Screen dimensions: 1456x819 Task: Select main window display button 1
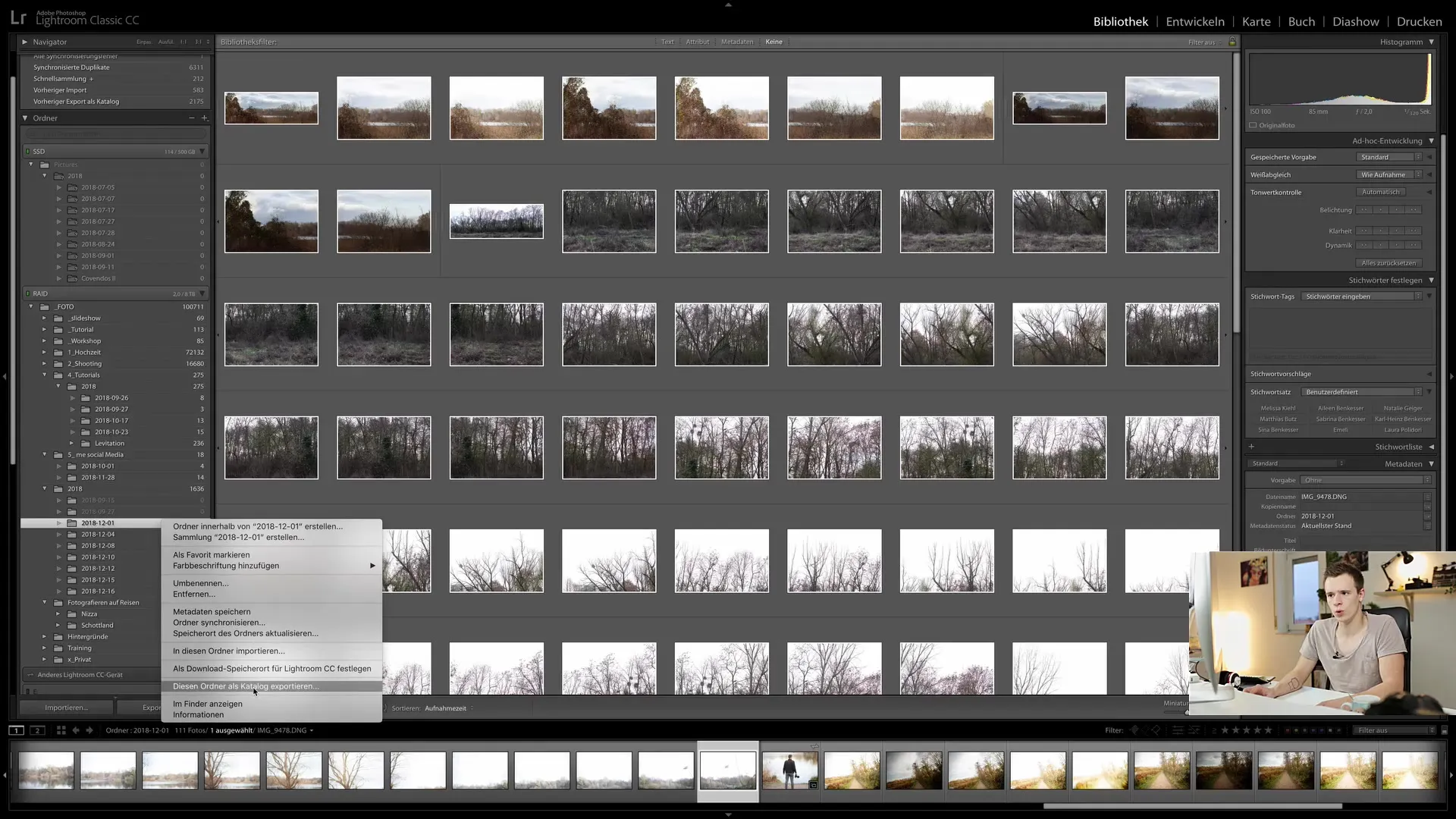pos(16,730)
